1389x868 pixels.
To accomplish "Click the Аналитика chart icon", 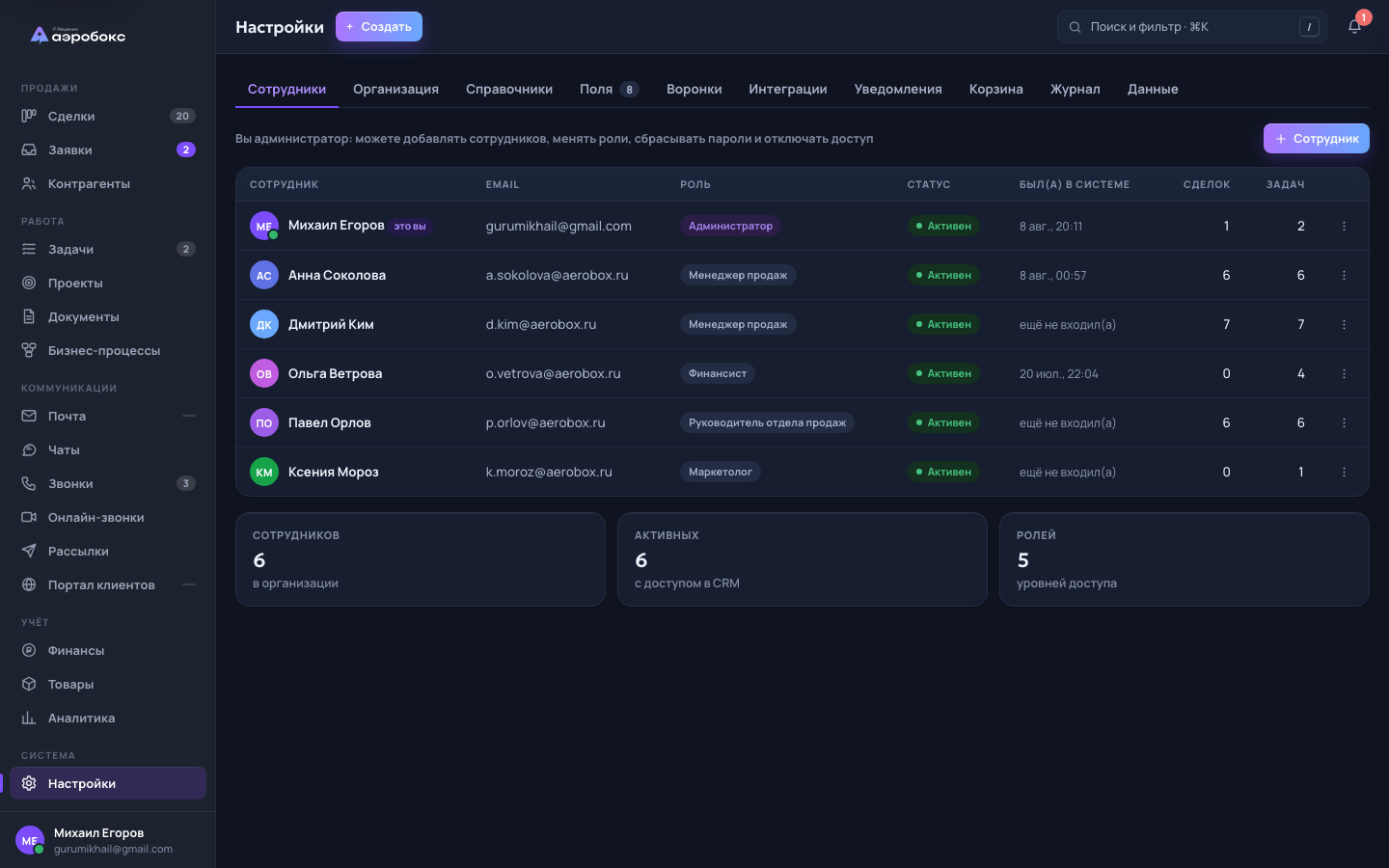I will (x=29, y=718).
